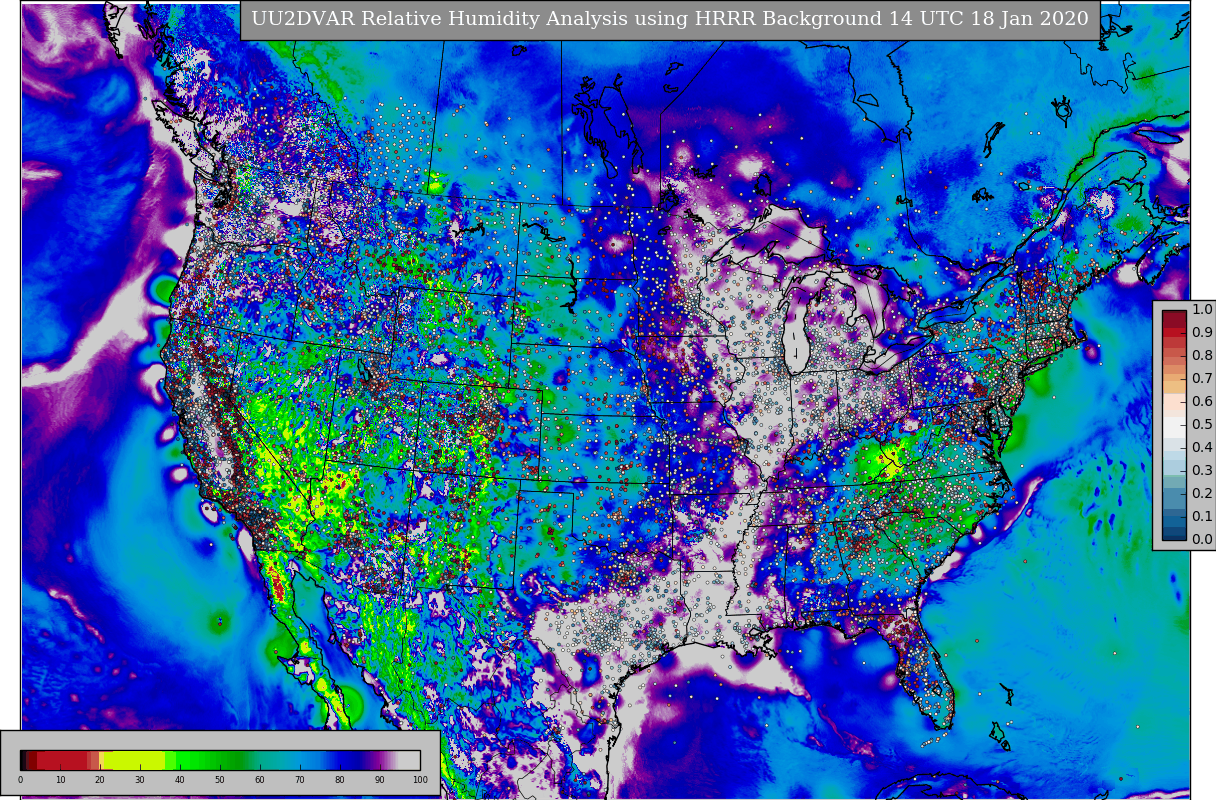Pick the green segment of the humidity colorbar
Screen dimensions: 1216x800
(205, 760)
